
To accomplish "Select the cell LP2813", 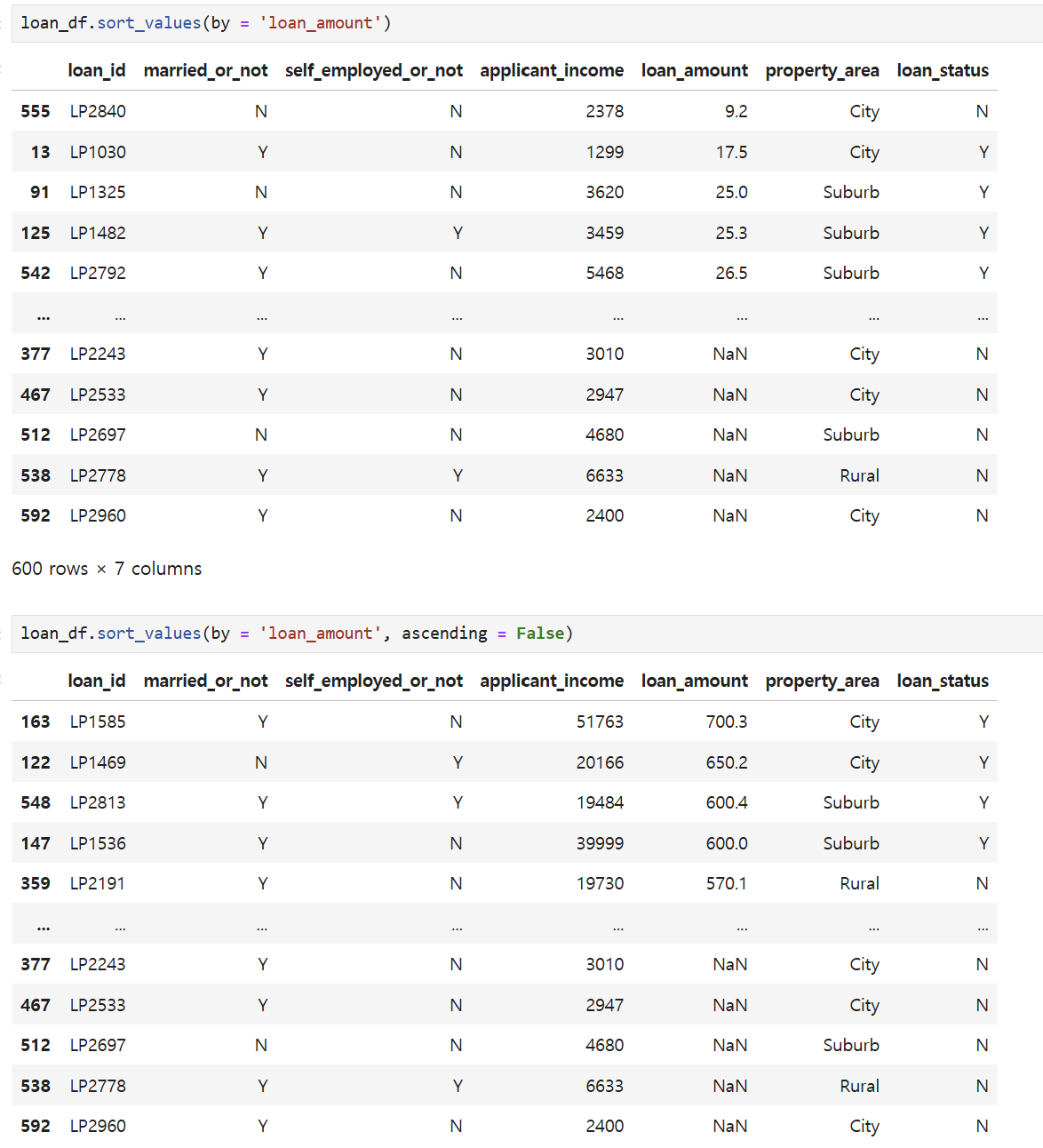I will coord(98,802).
